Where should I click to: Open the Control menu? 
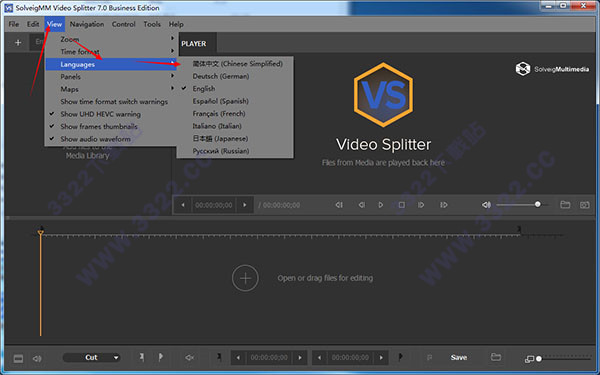click(x=124, y=24)
